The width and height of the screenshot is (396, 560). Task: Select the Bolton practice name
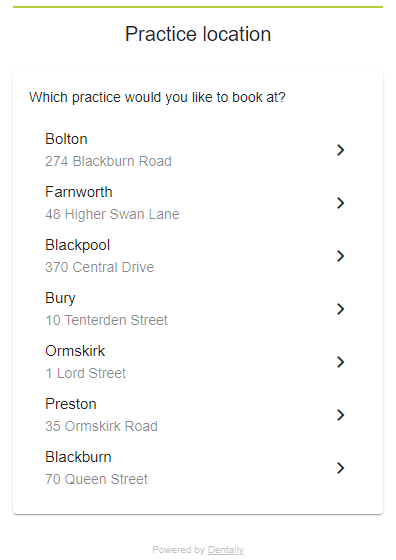point(66,139)
